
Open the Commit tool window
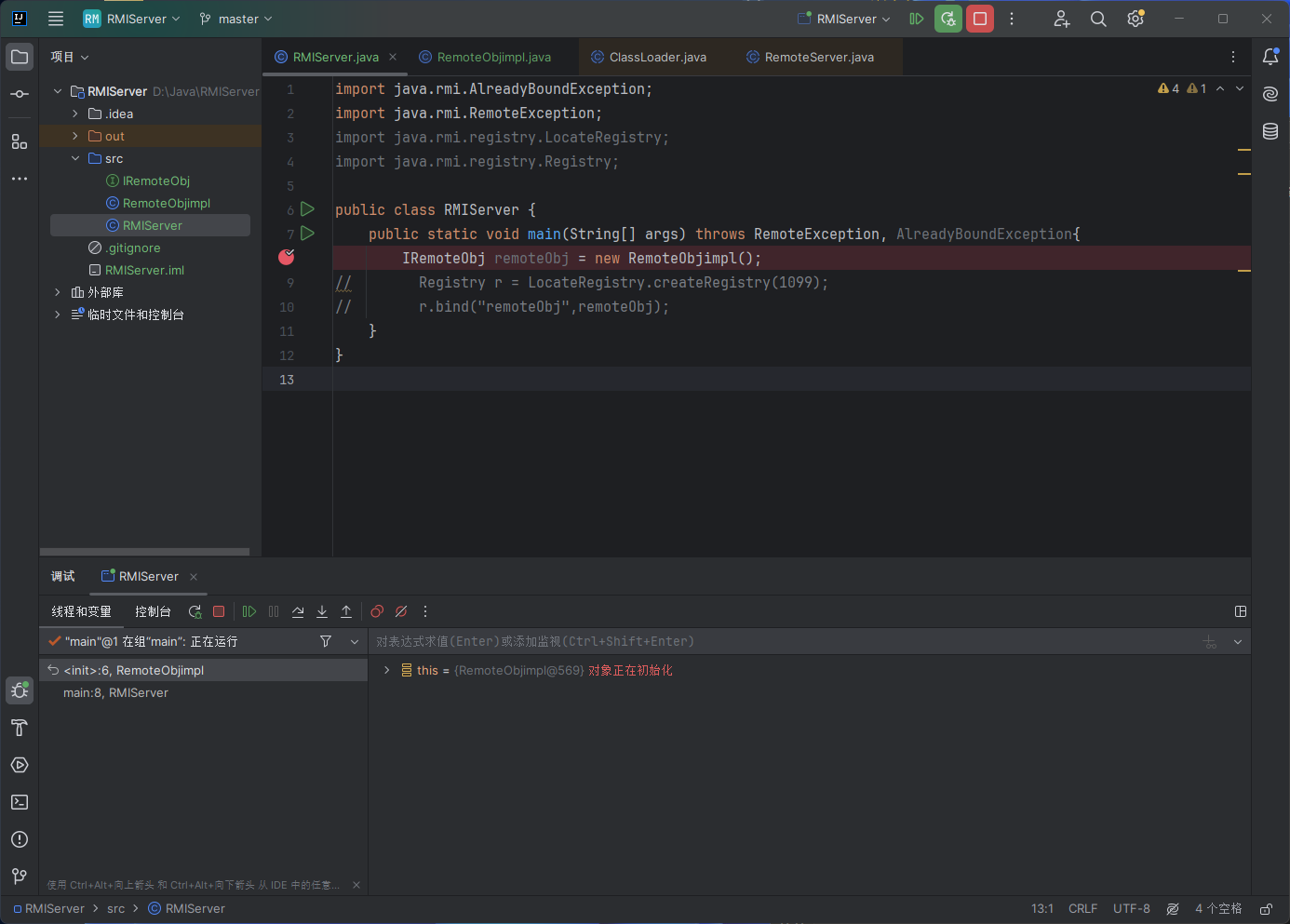[x=20, y=94]
